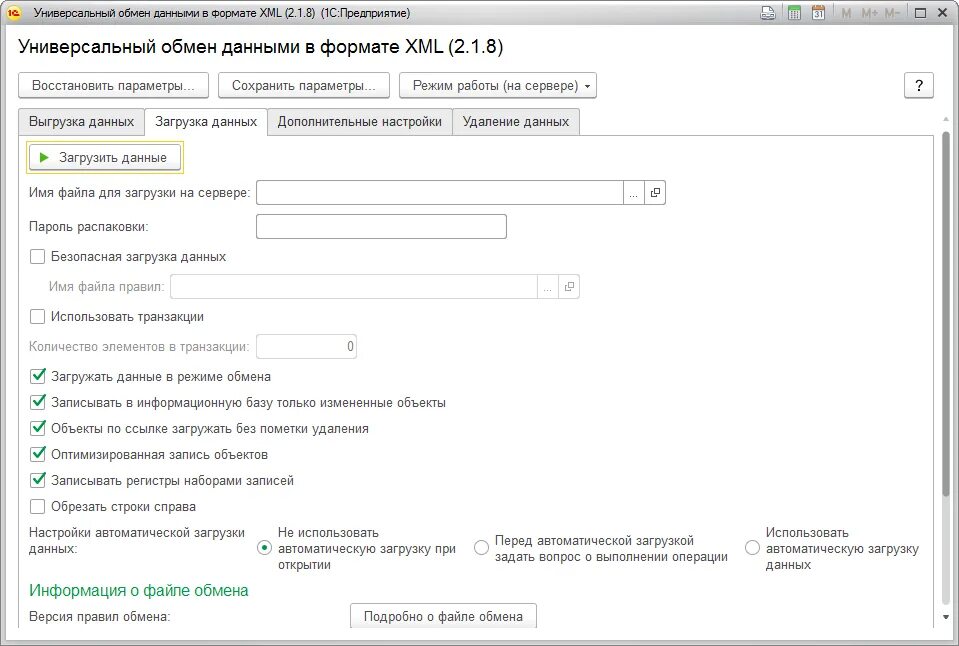The width and height of the screenshot is (959, 646).
Task: Select 'Перед автоматической загрузкой задать вопрос' radio
Action: coord(481,548)
